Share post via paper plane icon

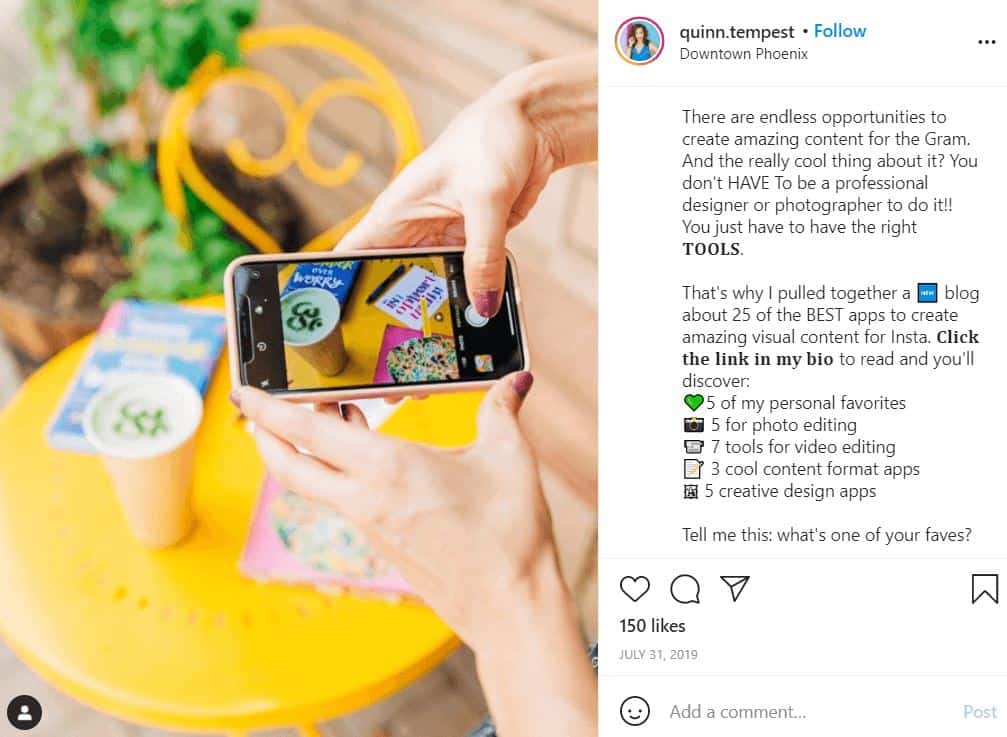tap(734, 588)
